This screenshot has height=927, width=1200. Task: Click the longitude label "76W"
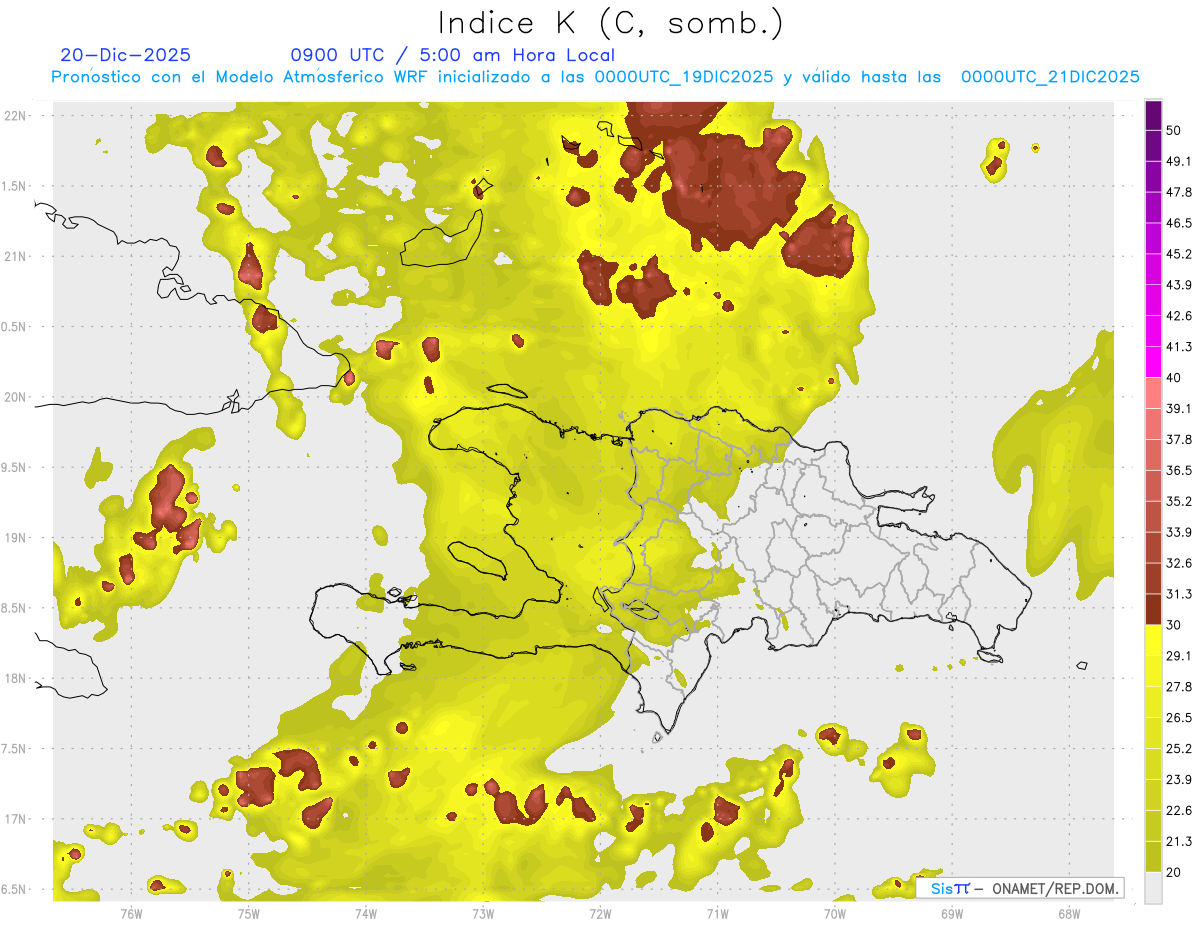pyautogui.click(x=131, y=913)
